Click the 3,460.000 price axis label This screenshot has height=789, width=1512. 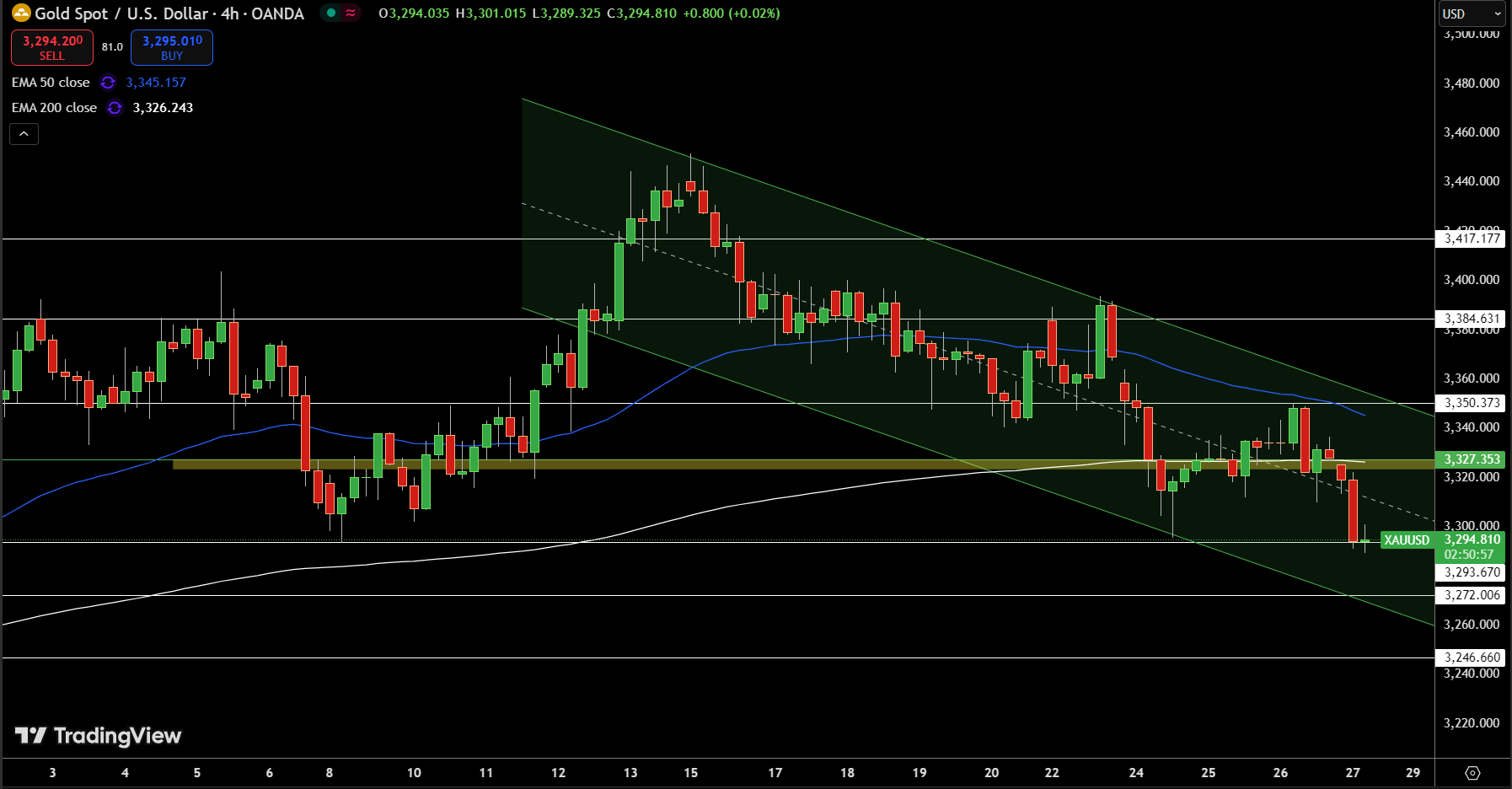[x=1472, y=132]
